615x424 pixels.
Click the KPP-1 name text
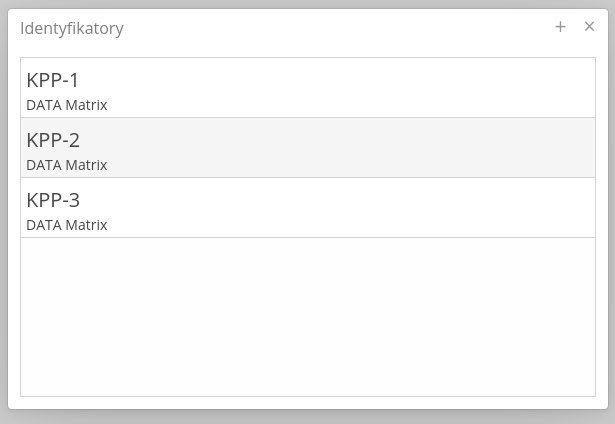tap(53, 80)
